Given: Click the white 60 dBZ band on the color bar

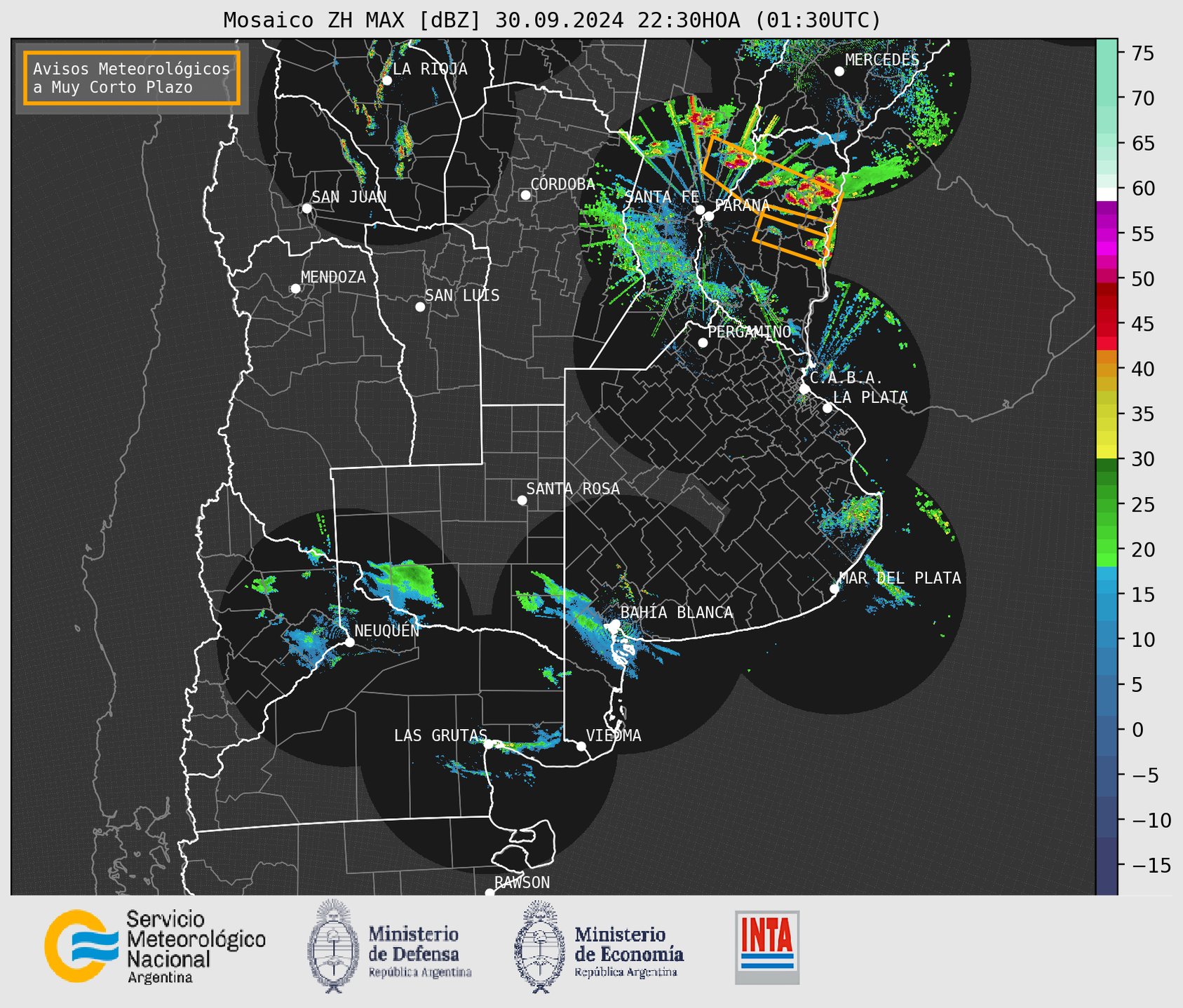Looking at the screenshot, I should pos(1107,195).
